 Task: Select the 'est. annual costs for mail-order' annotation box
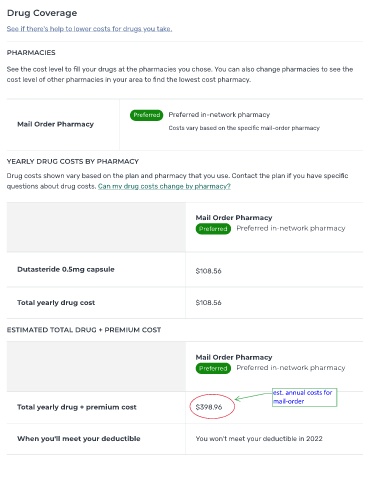(x=305, y=397)
